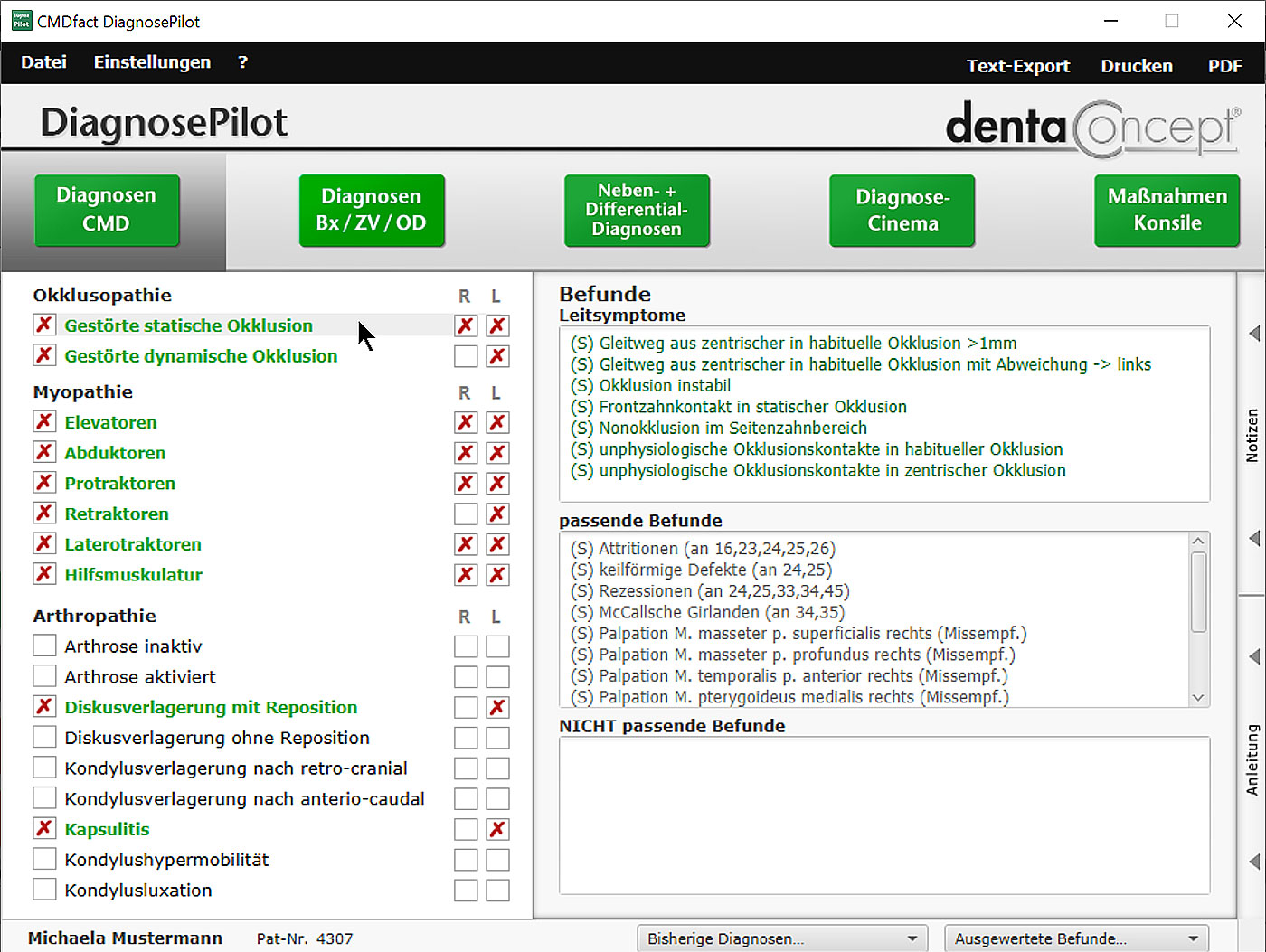Click the dentaConcept logo
The height and width of the screenshot is (952, 1266).
[1093, 128]
